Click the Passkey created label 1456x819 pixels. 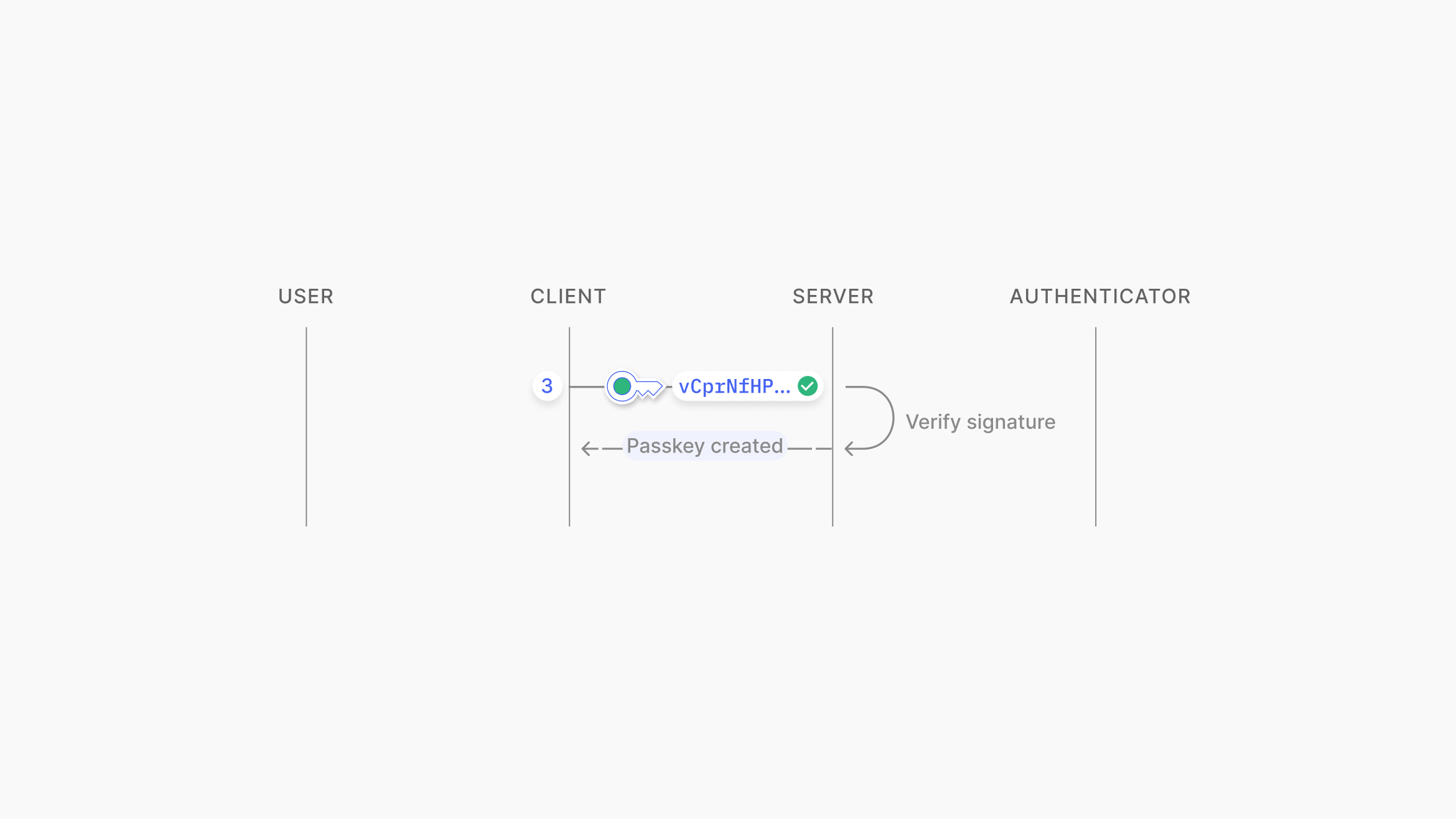click(705, 446)
